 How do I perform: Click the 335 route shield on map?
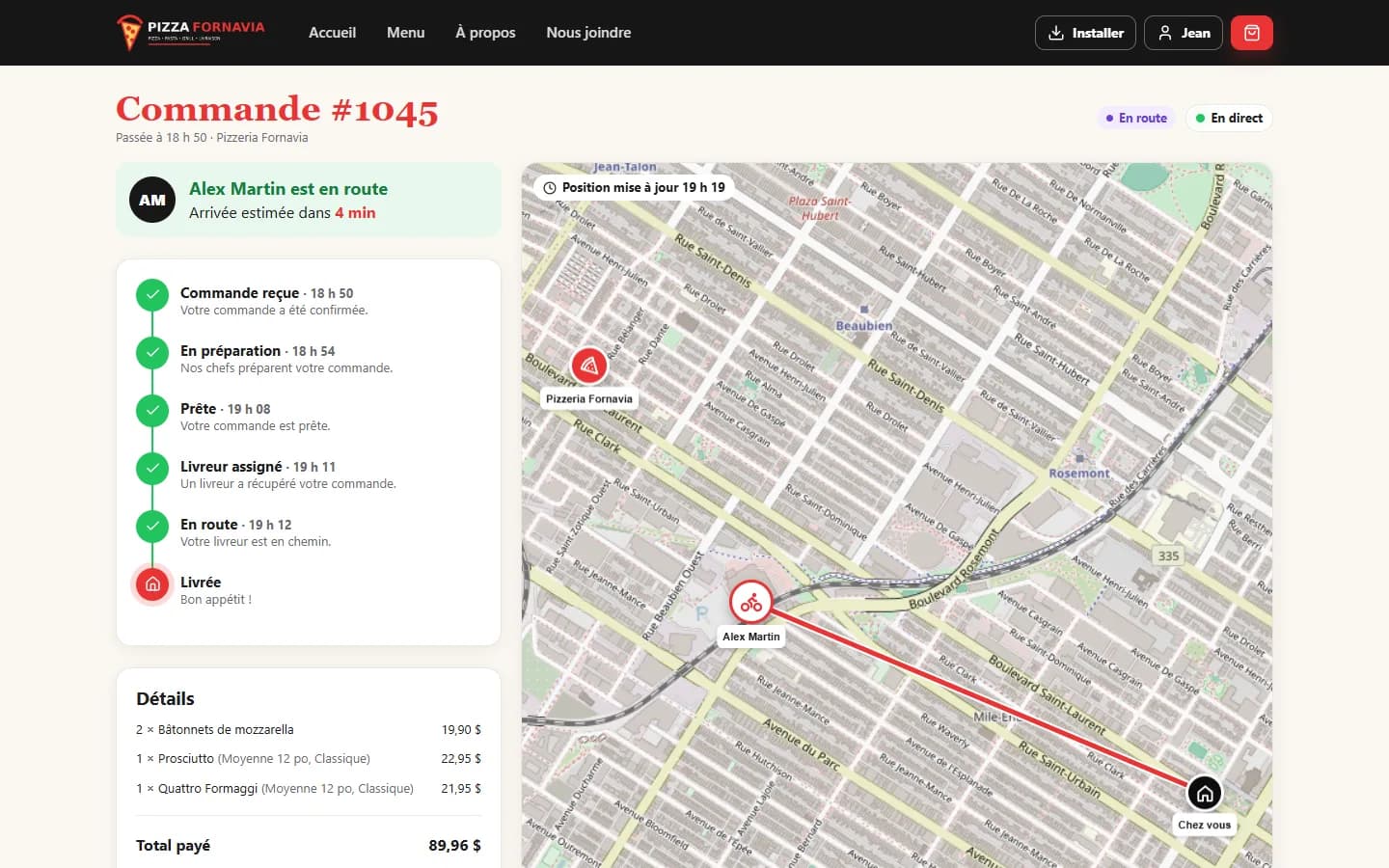(x=1168, y=556)
